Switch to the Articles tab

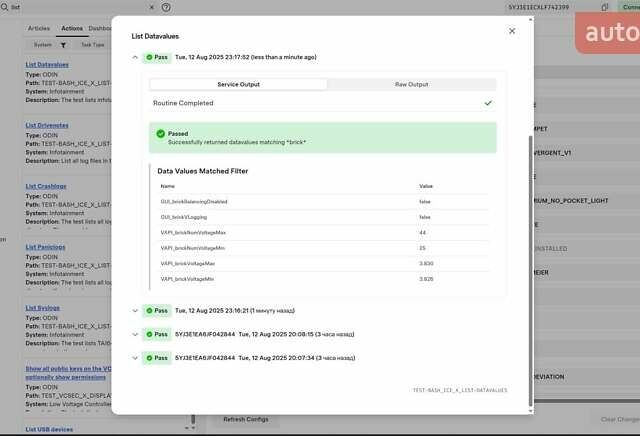point(39,28)
